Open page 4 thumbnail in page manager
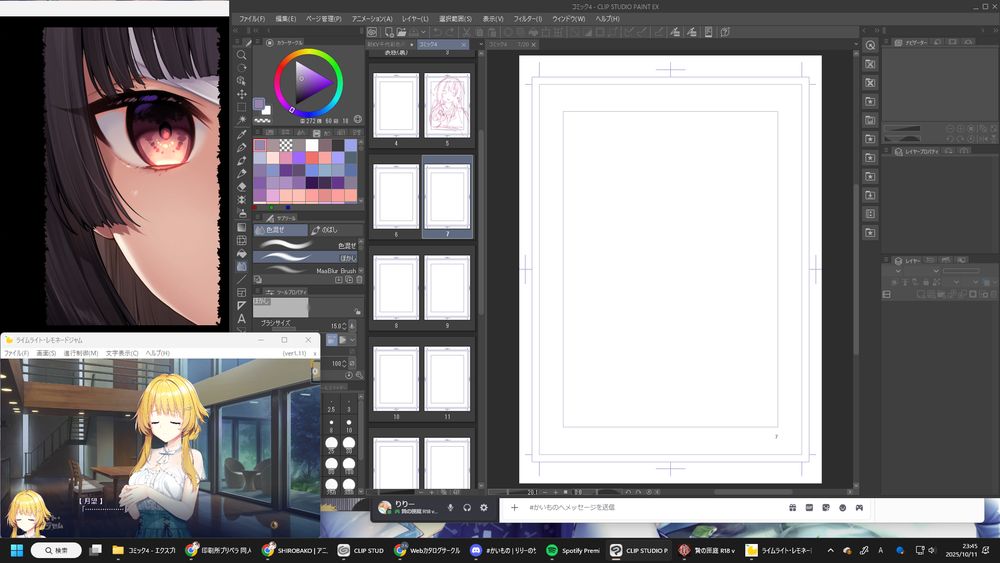This screenshot has height=563, width=1000. tap(396, 105)
